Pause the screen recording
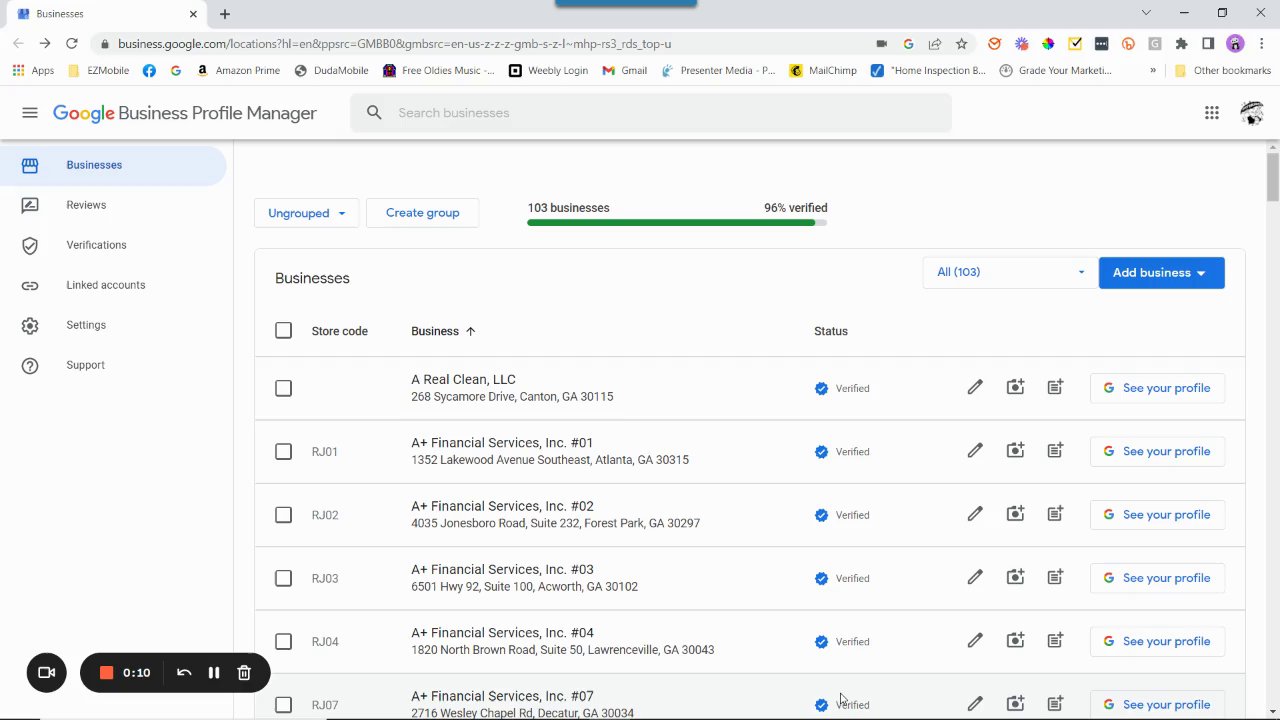 pyautogui.click(x=213, y=673)
